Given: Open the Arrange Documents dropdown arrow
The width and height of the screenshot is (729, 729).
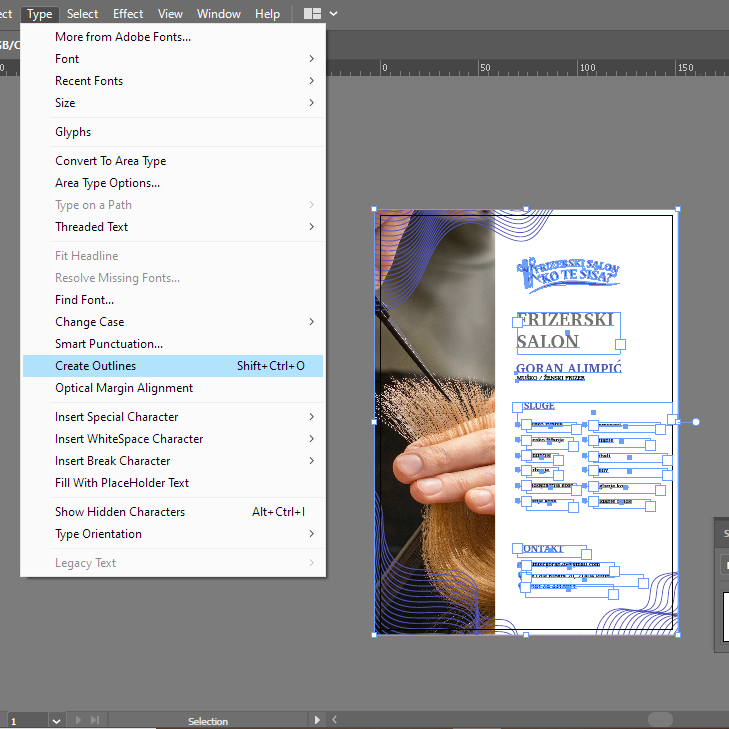Looking at the screenshot, I should coord(334,14).
